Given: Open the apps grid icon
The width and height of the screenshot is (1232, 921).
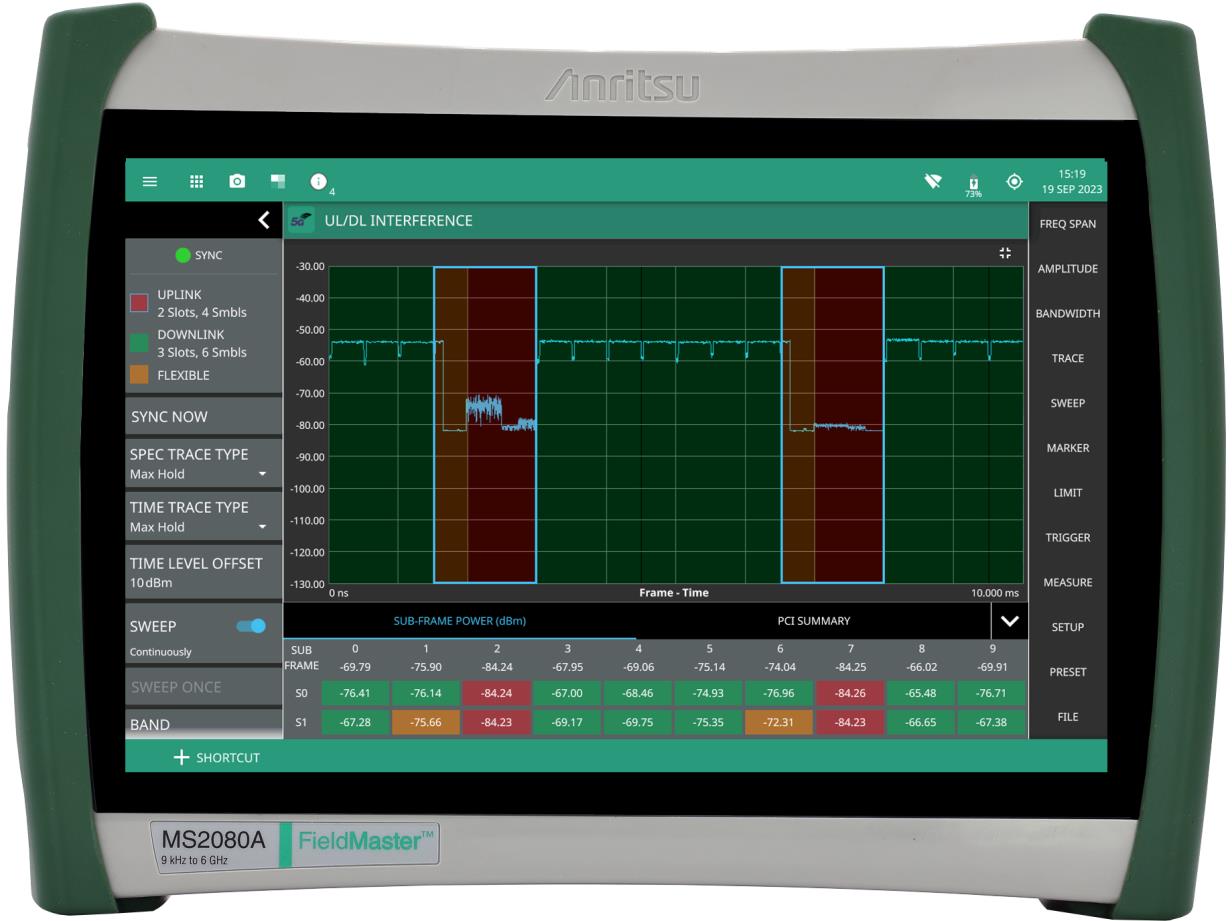Looking at the screenshot, I should pos(197,182).
